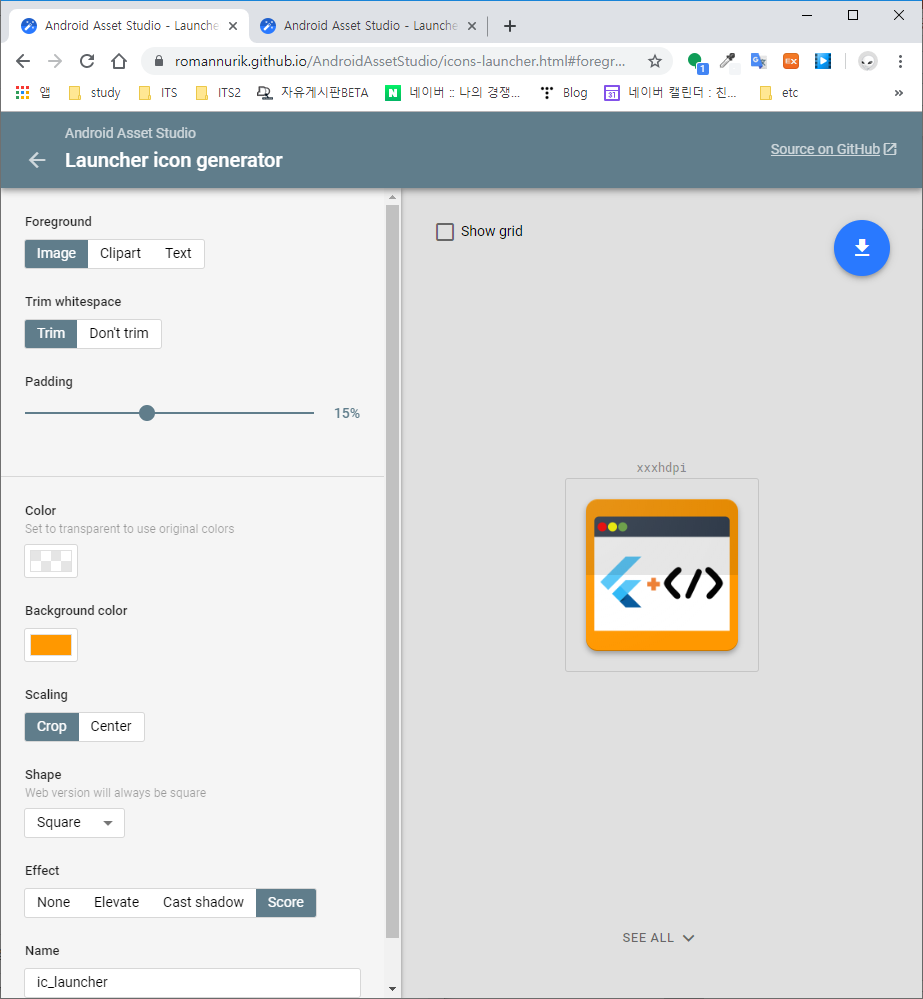Go back with the header arrow icon
Image resolution: width=923 pixels, height=999 pixels.
37,160
